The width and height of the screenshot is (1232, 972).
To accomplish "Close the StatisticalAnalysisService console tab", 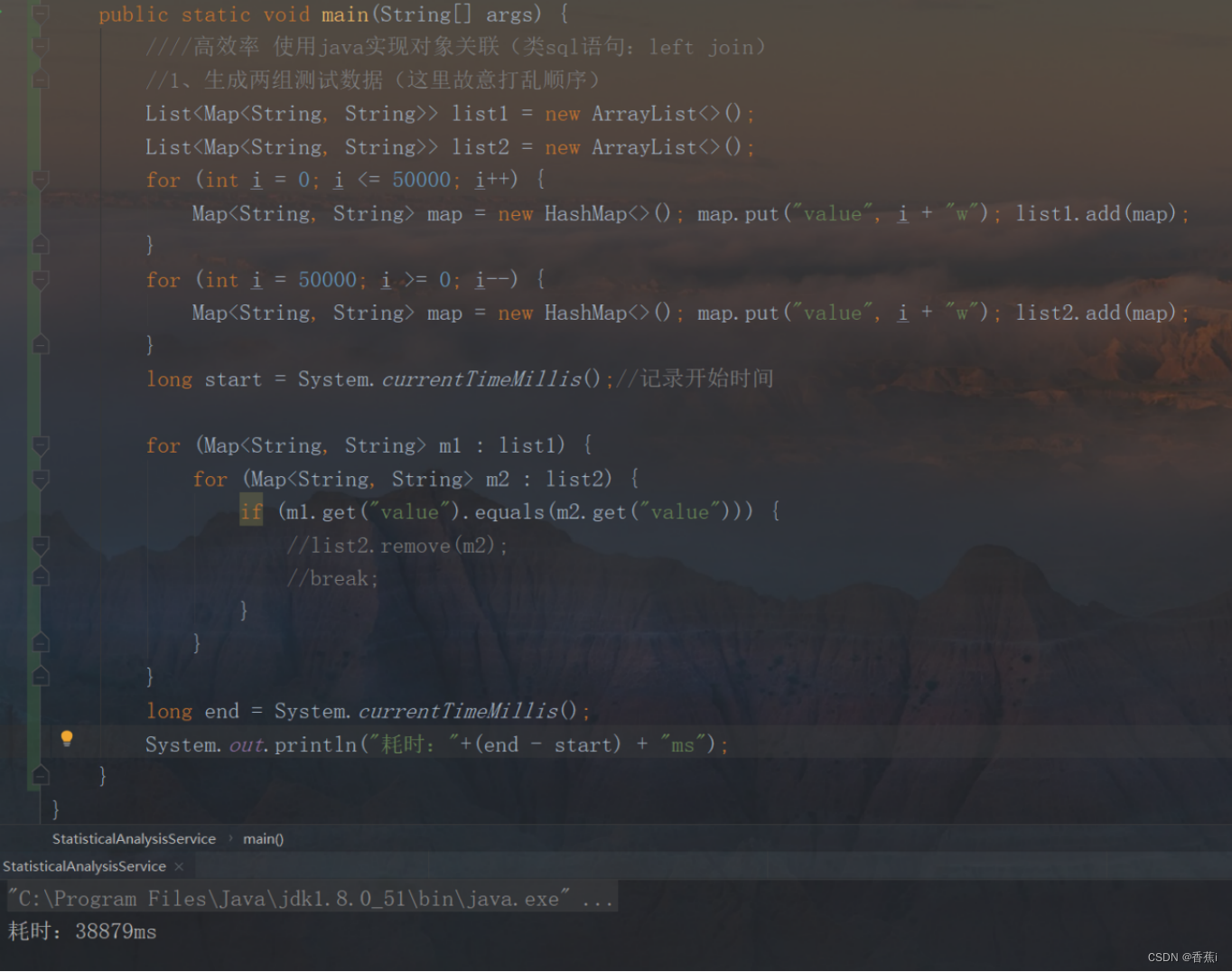I will [x=178, y=866].
